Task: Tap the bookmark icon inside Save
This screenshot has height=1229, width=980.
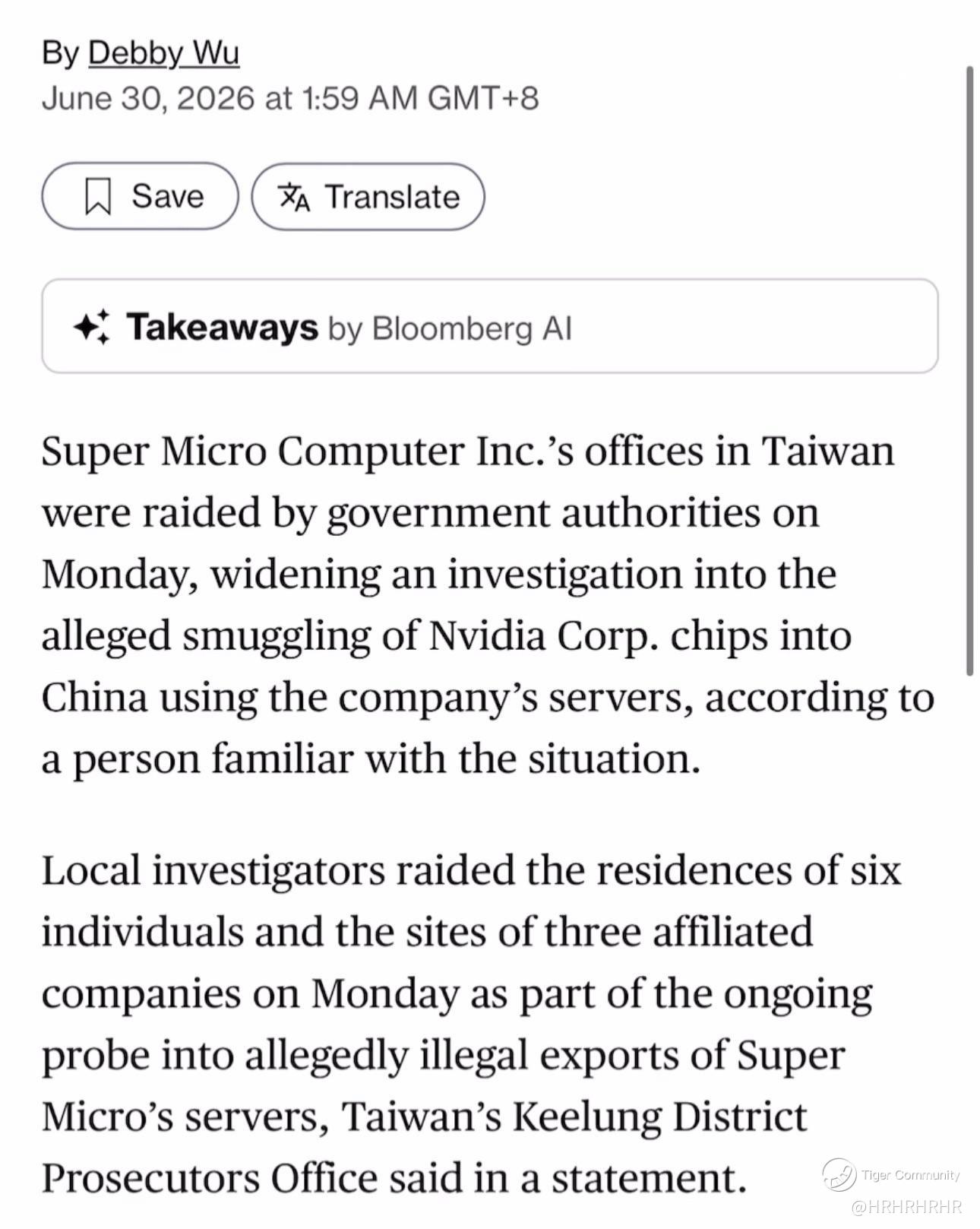Action: (99, 197)
